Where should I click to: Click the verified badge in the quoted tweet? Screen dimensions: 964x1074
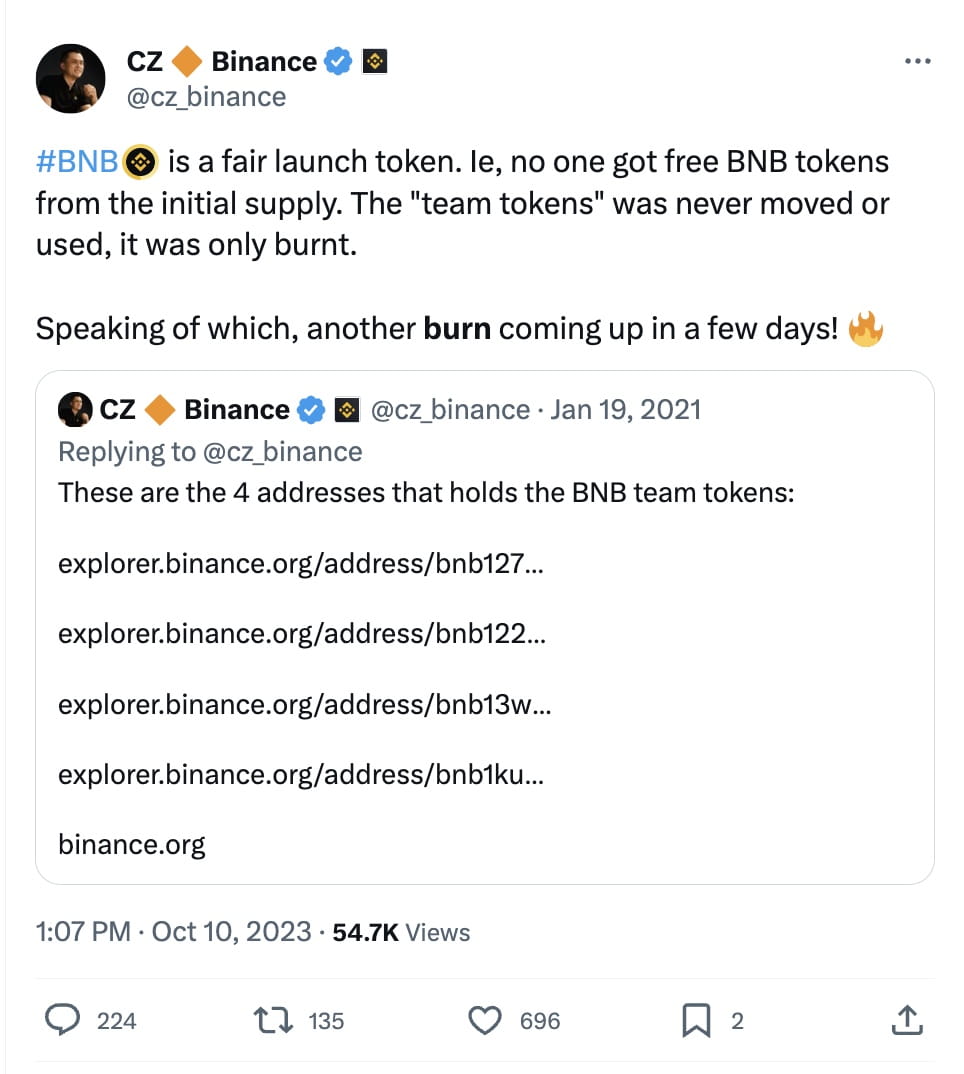310,409
